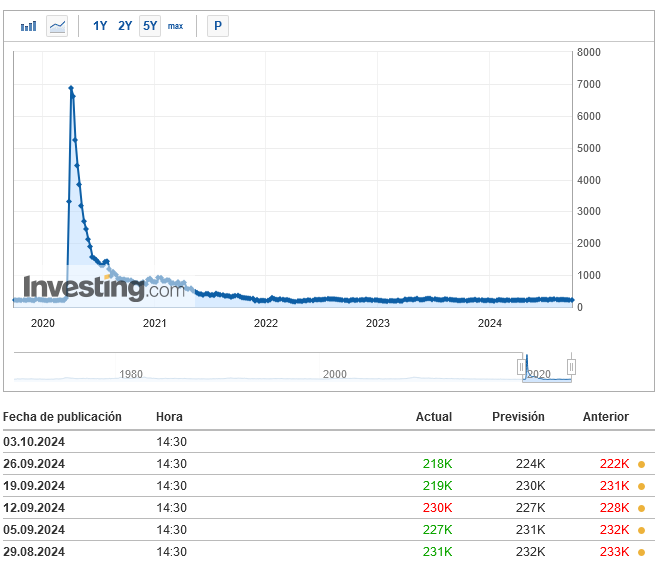Click the 'Previsión' column header

[518, 417]
